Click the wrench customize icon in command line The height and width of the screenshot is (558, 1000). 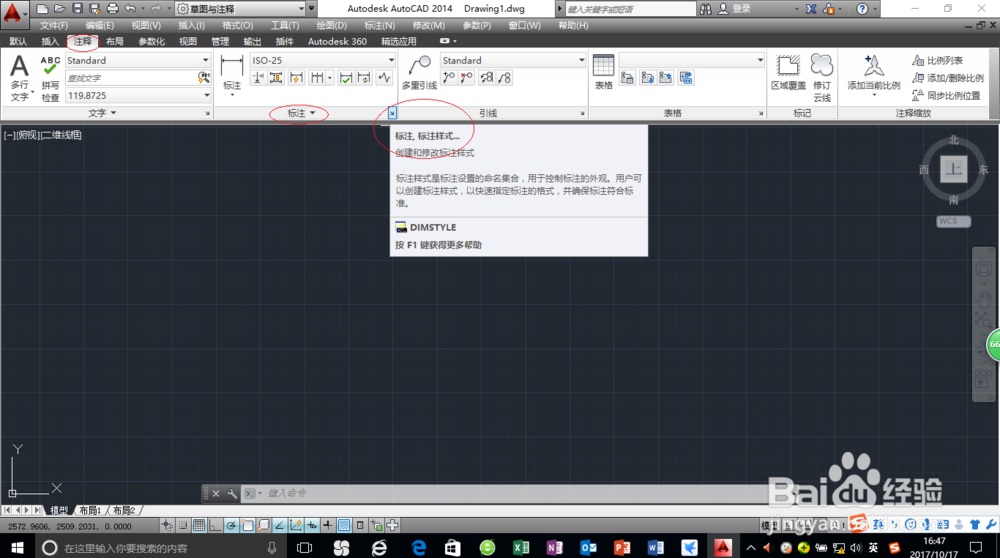(232, 493)
